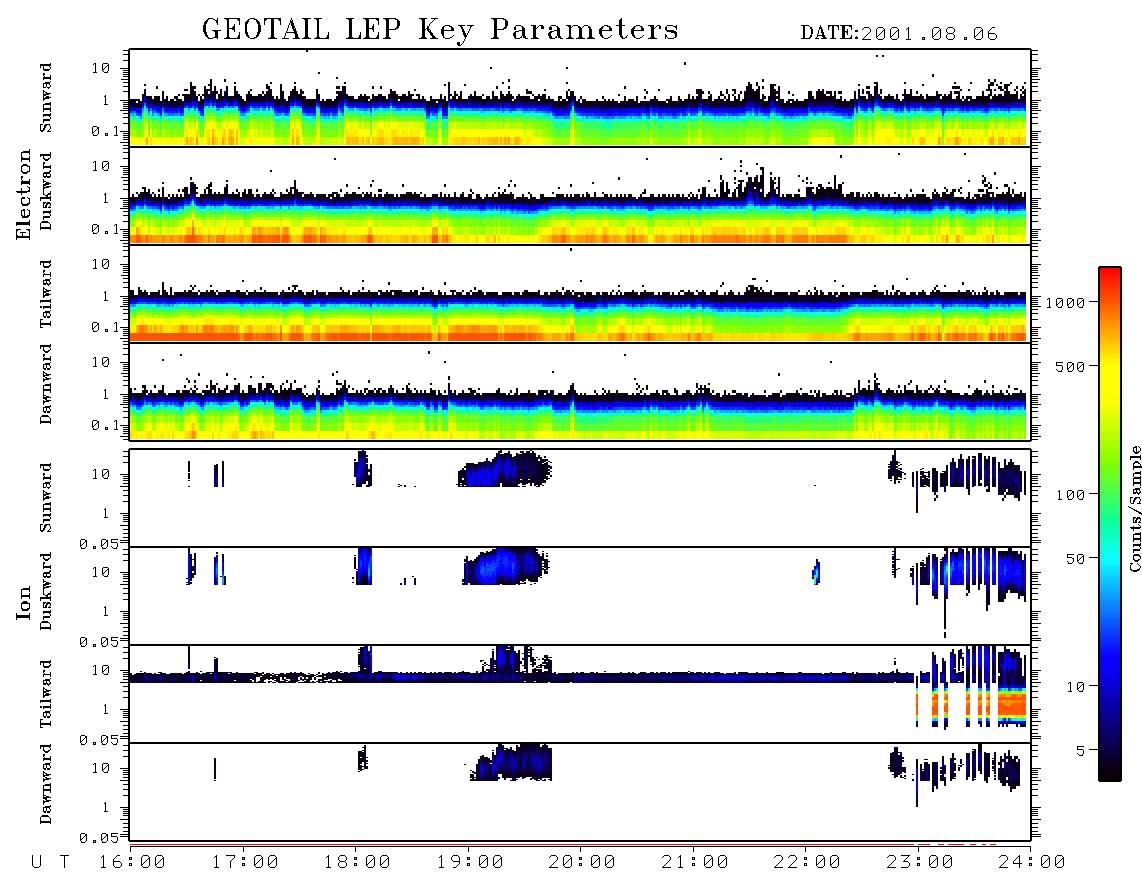
Task: Click the Counts/Sample colorbar label
Action: tap(1134, 508)
